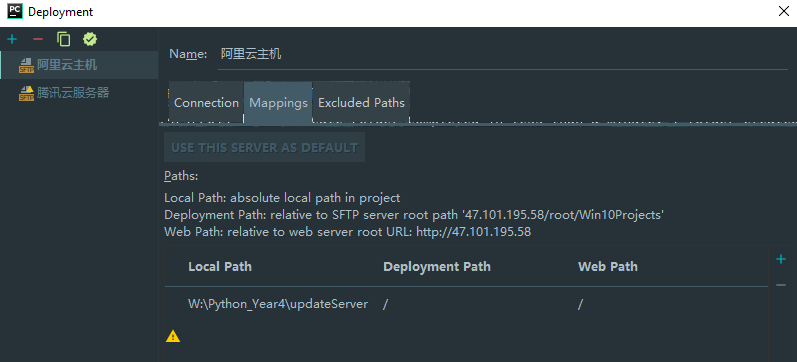Screen dimensions: 797x362
Task: Click the SFTP icon beside 腾讯云服务器
Action: [26, 94]
